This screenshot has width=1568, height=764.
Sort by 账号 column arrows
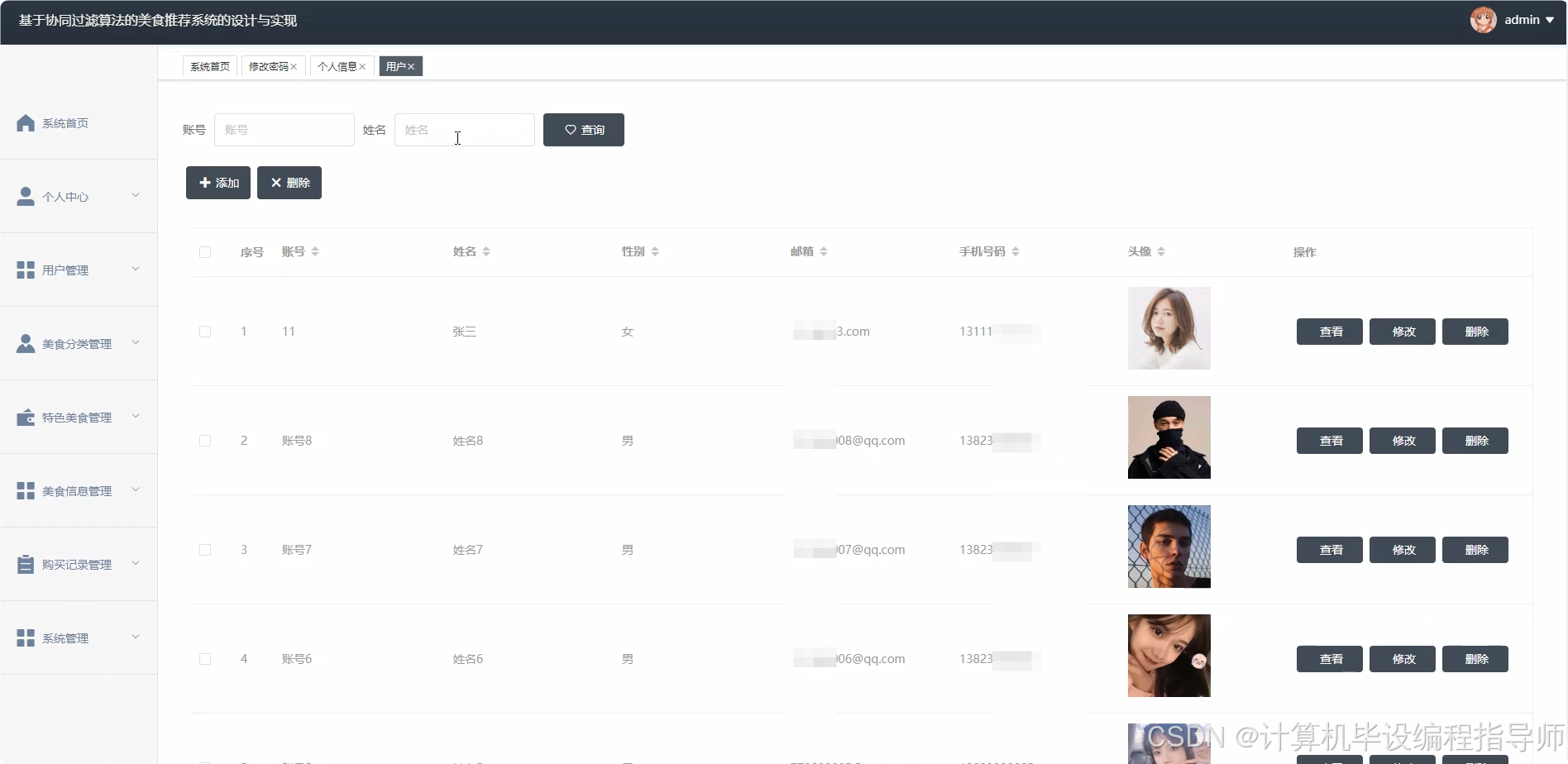pyautogui.click(x=315, y=251)
